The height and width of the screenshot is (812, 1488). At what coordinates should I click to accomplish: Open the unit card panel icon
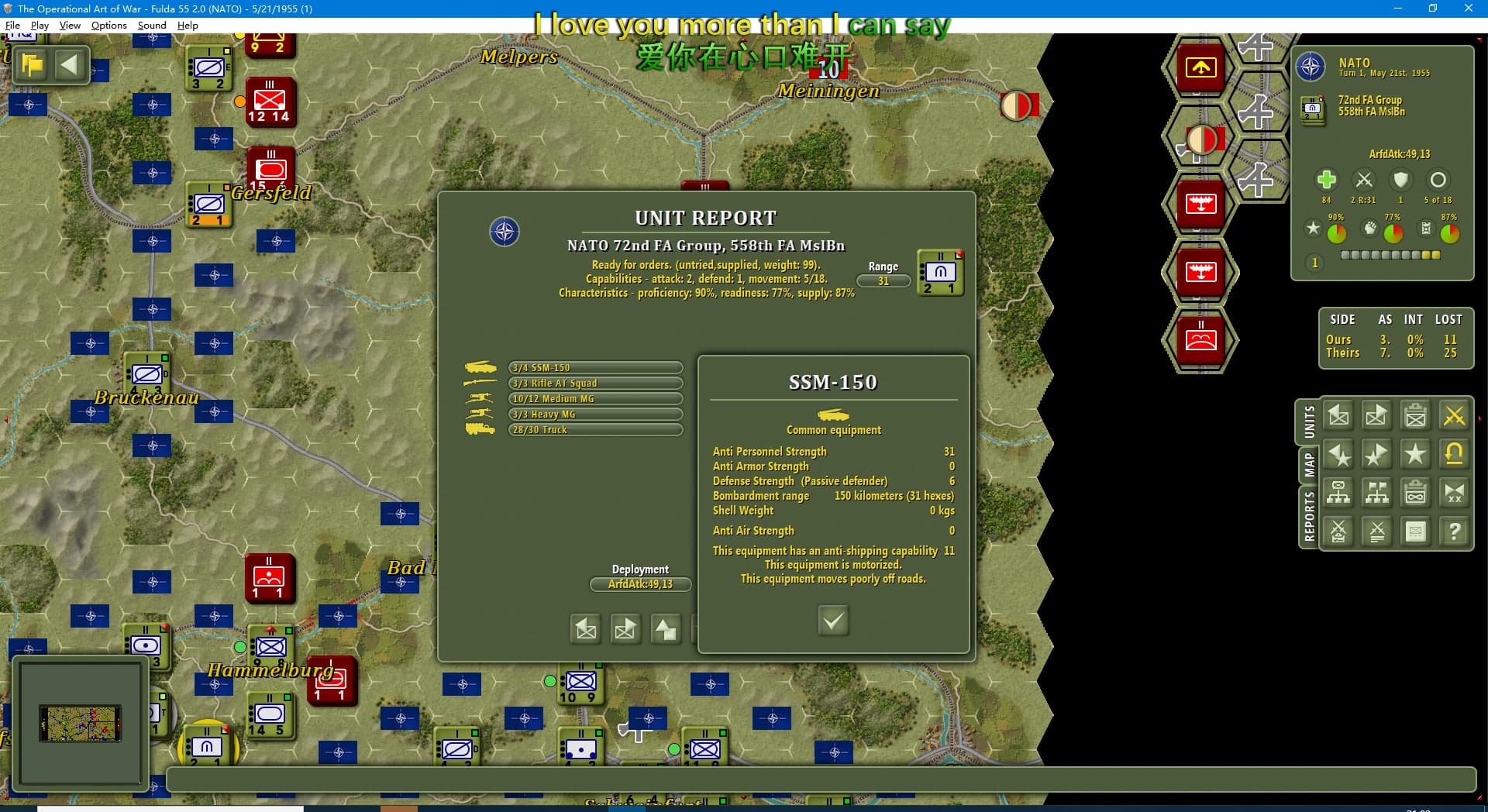(1415, 532)
